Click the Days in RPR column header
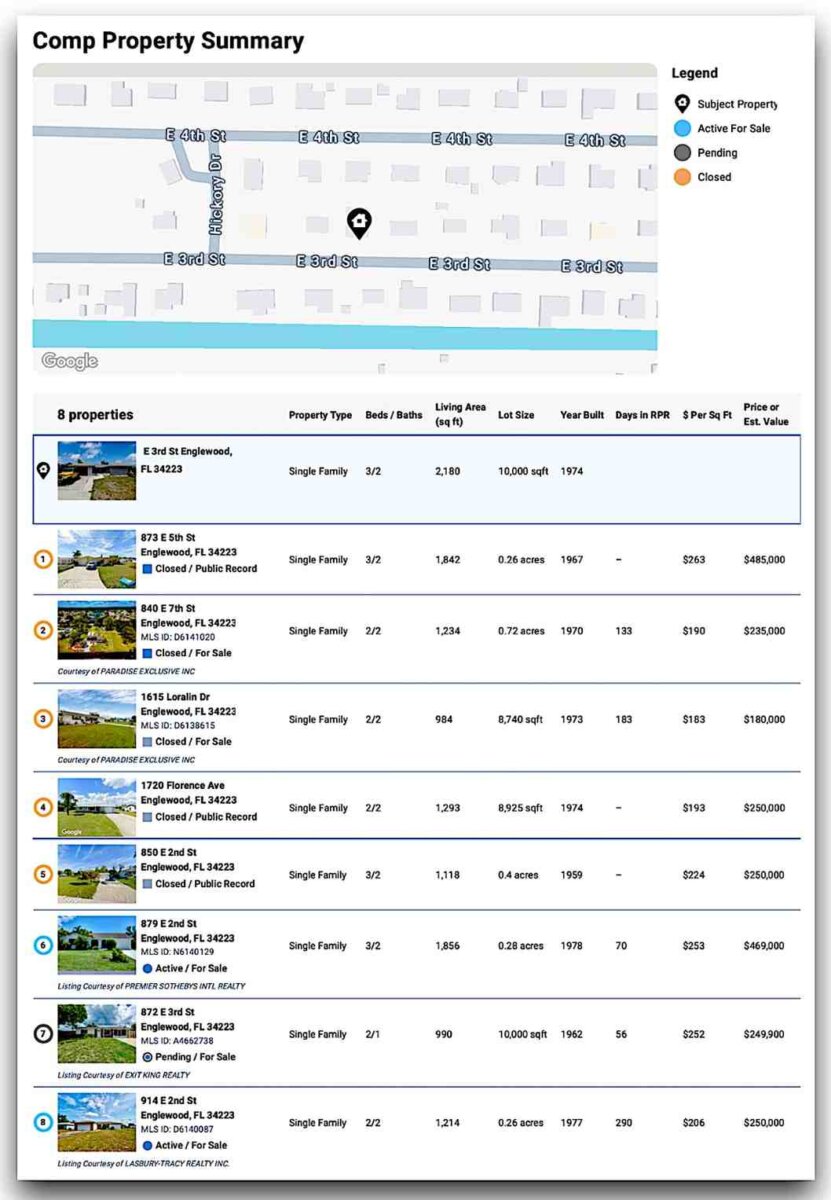The image size is (831, 1200). pos(642,415)
